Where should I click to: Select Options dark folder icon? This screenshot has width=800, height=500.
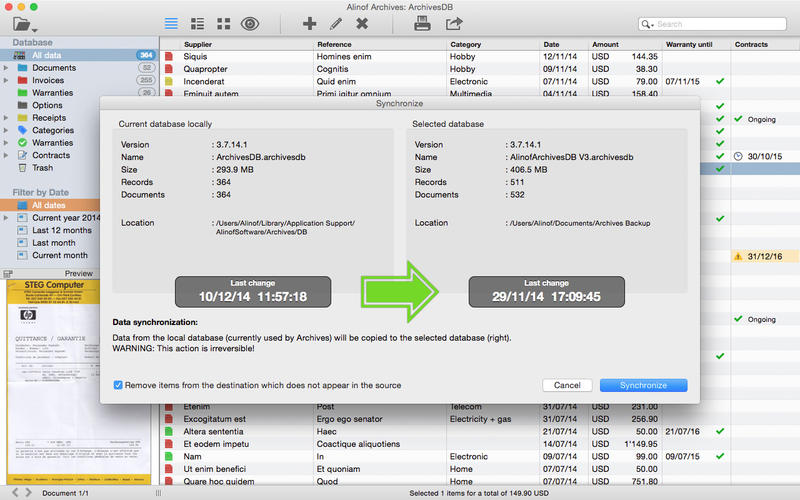coord(22,105)
